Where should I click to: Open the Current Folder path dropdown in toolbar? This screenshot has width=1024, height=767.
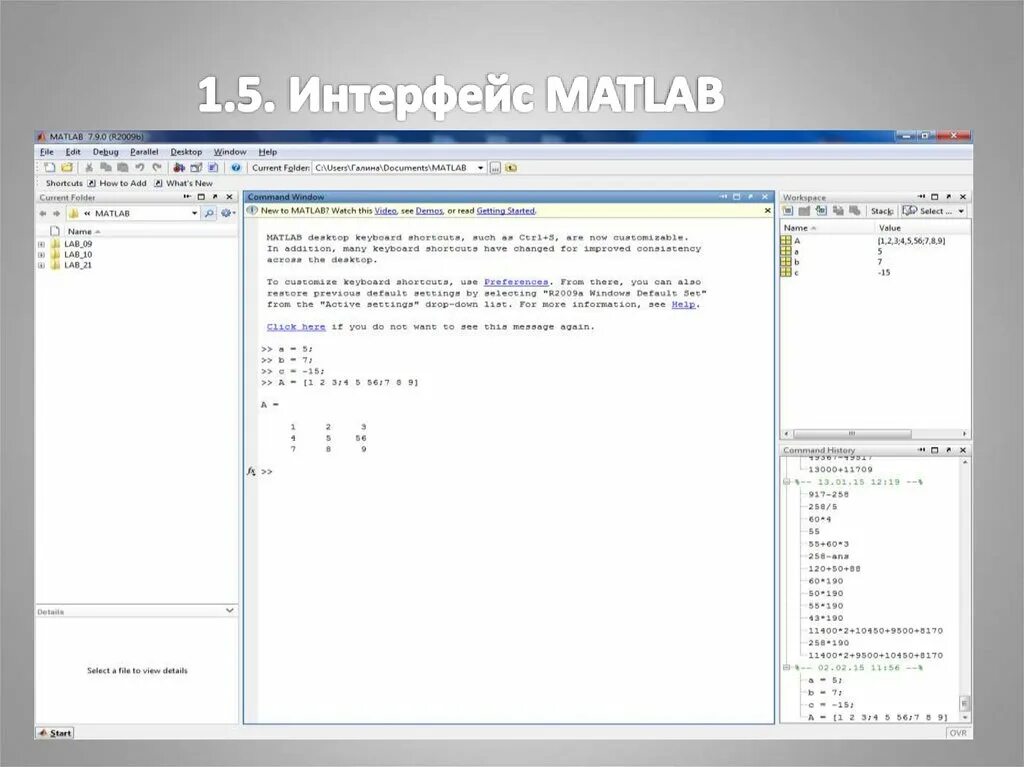tap(481, 168)
